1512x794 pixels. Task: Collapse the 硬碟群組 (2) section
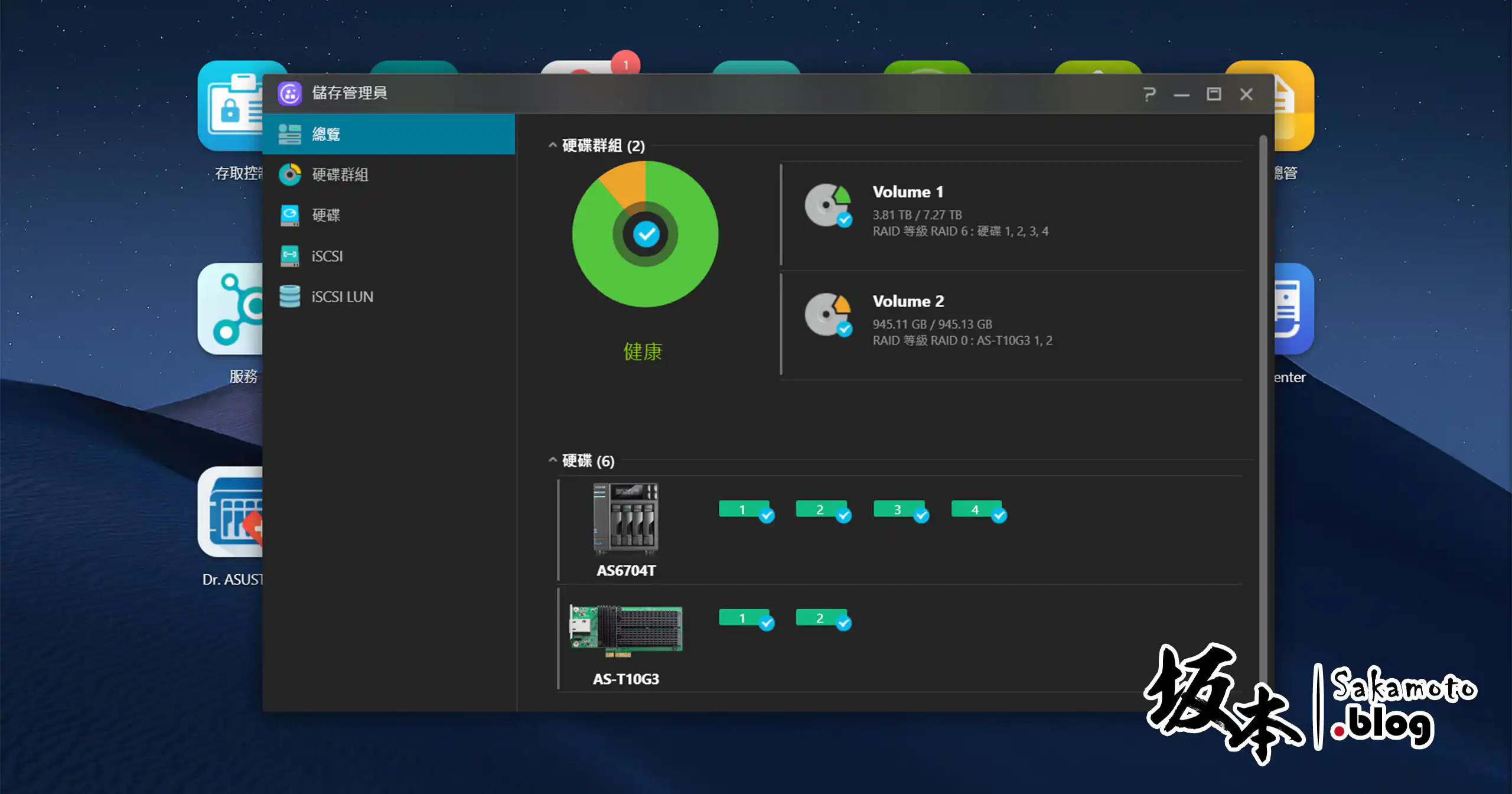click(x=552, y=145)
